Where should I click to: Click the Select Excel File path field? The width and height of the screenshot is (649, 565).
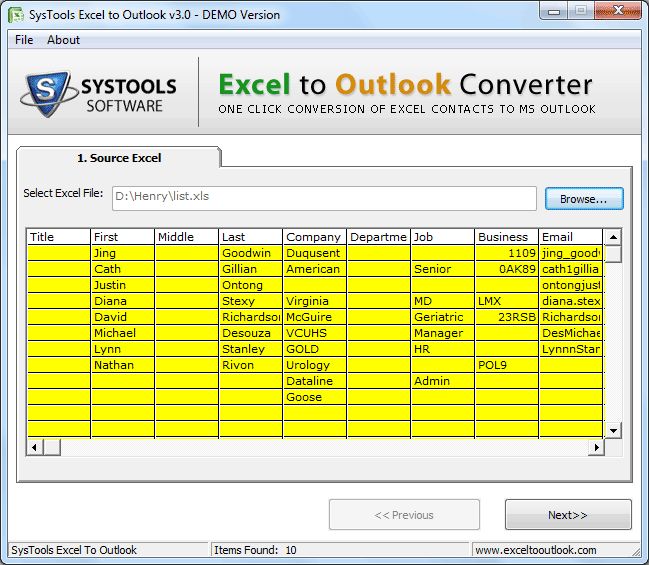324,198
